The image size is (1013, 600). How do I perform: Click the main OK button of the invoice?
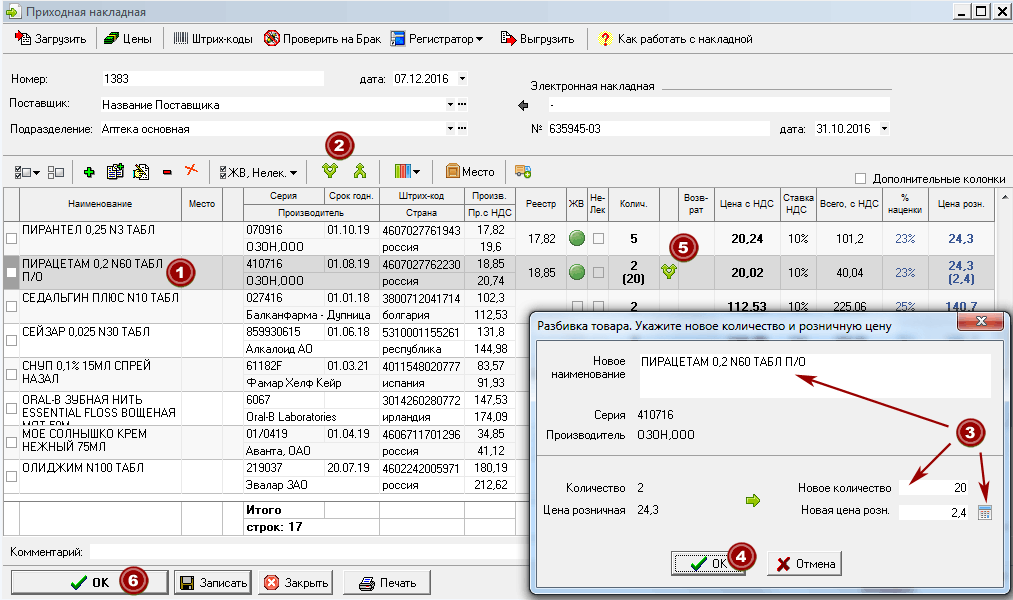[x=89, y=583]
